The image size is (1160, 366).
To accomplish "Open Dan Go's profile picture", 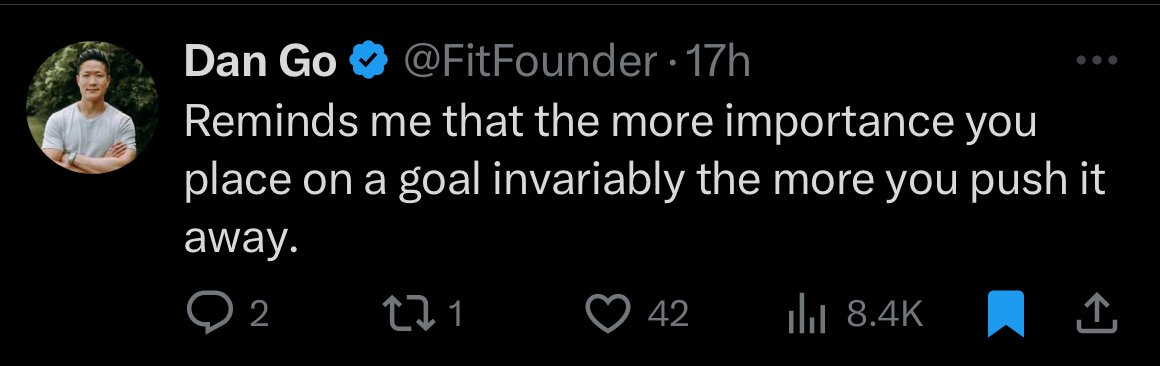I will (x=92, y=107).
